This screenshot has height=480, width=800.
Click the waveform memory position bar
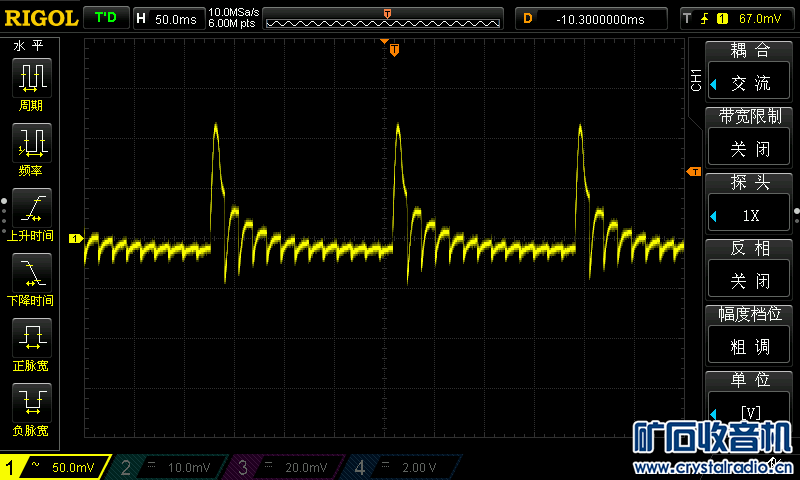tap(386, 18)
